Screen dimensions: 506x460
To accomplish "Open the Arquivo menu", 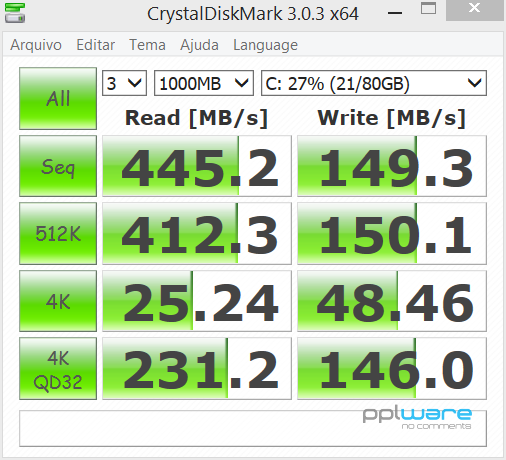I will [36, 45].
